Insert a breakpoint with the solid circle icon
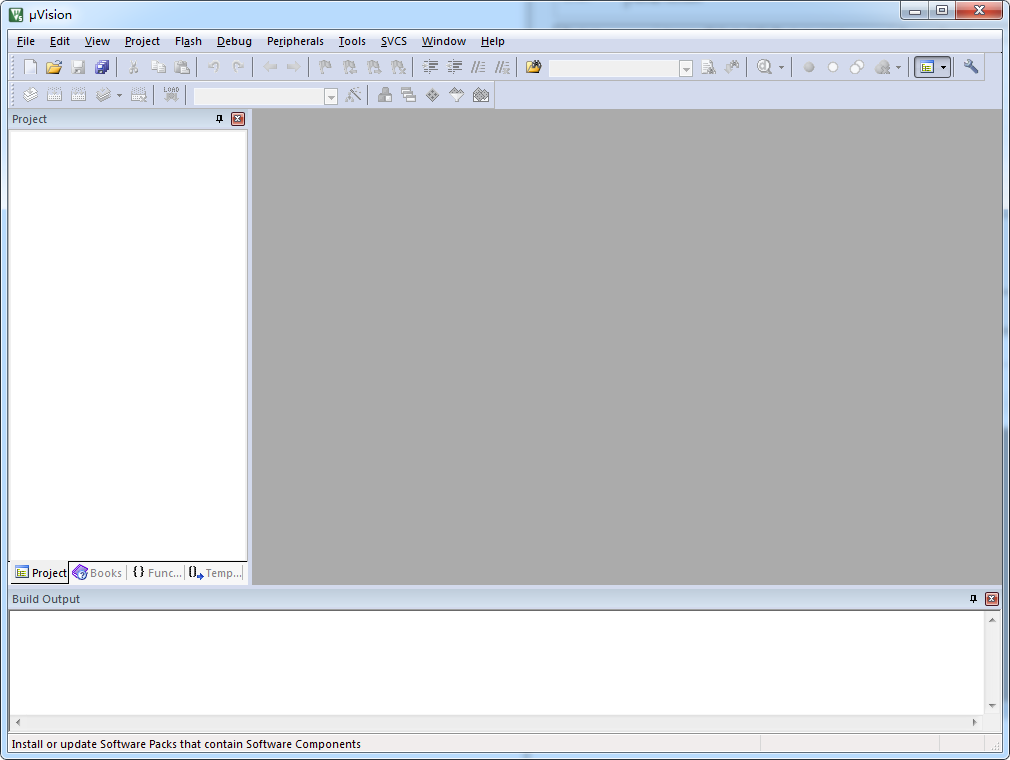1010x760 pixels. [x=809, y=67]
